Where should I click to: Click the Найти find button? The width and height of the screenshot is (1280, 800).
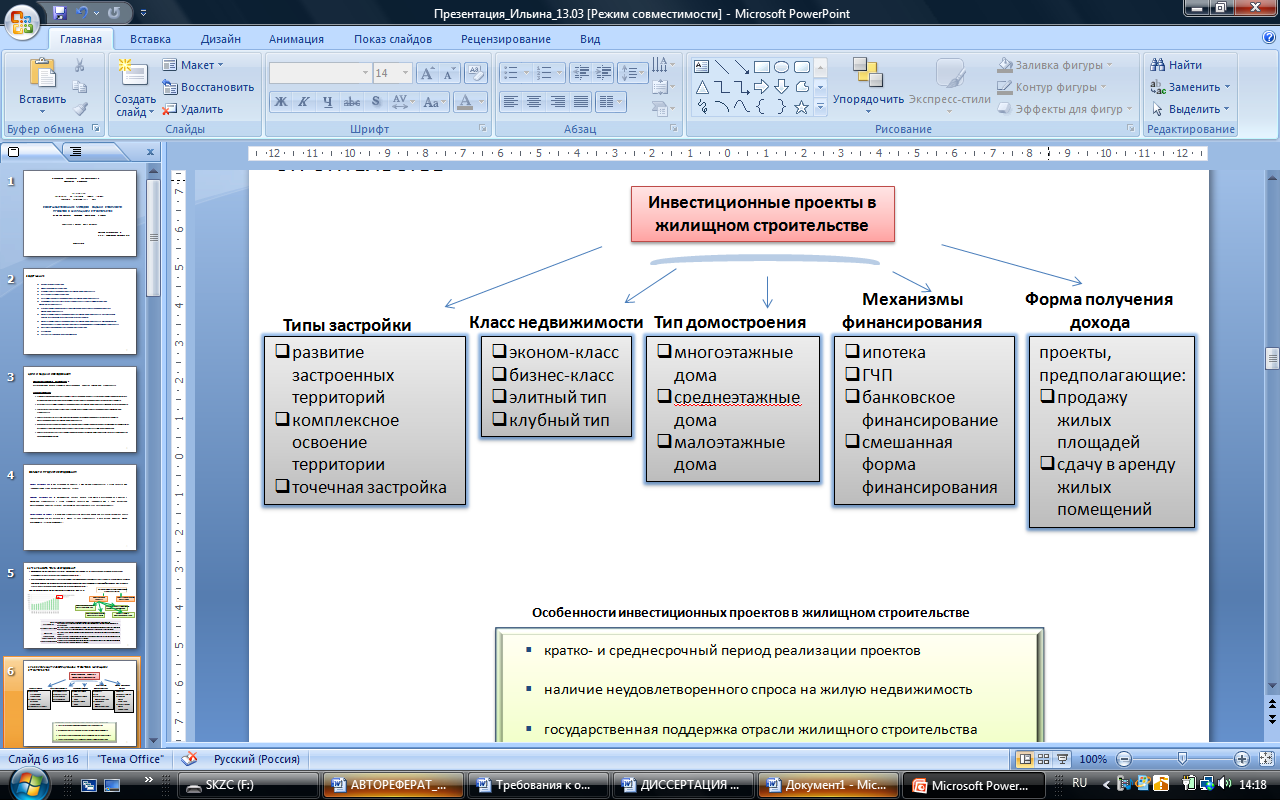click(x=1177, y=65)
